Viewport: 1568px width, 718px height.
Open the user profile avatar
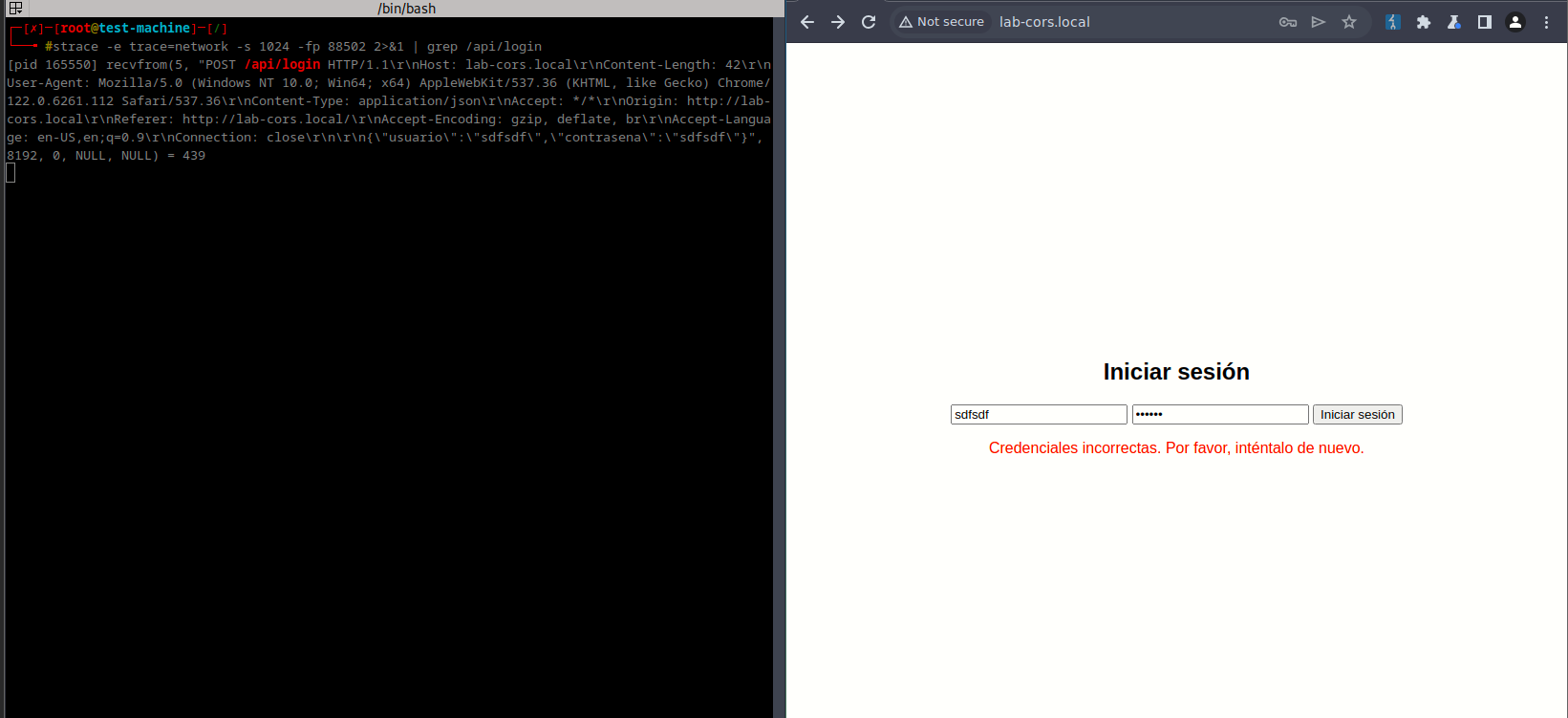click(1515, 22)
